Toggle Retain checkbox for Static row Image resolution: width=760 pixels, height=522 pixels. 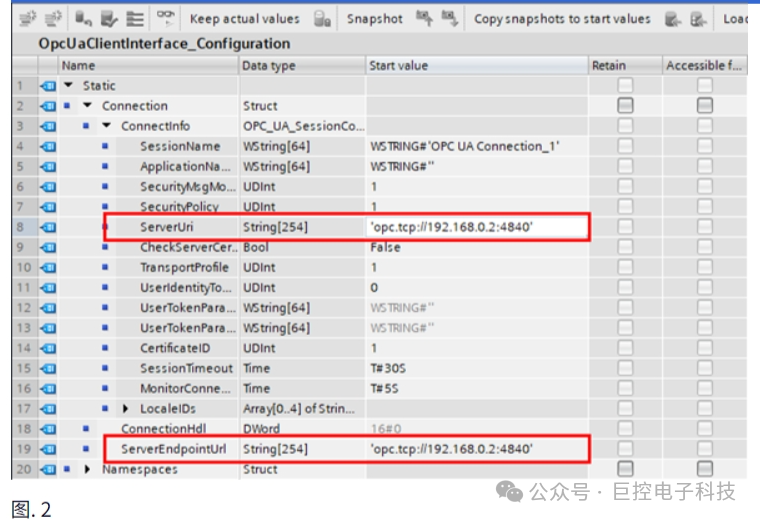coord(625,85)
